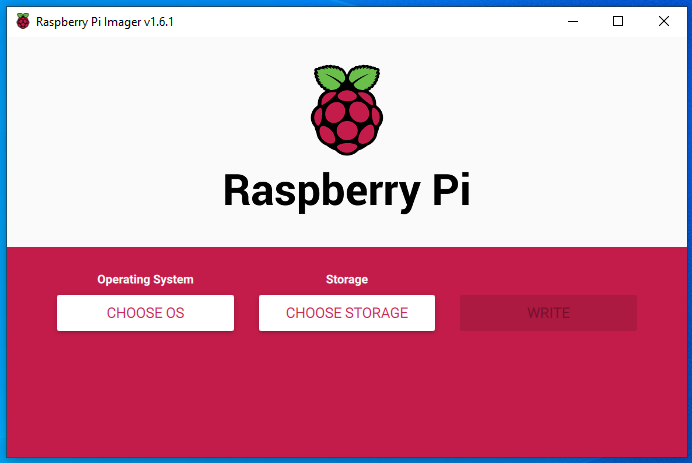Open the CHOOSE OS selection button
Image resolution: width=692 pixels, height=463 pixels.
(x=145, y=313)
